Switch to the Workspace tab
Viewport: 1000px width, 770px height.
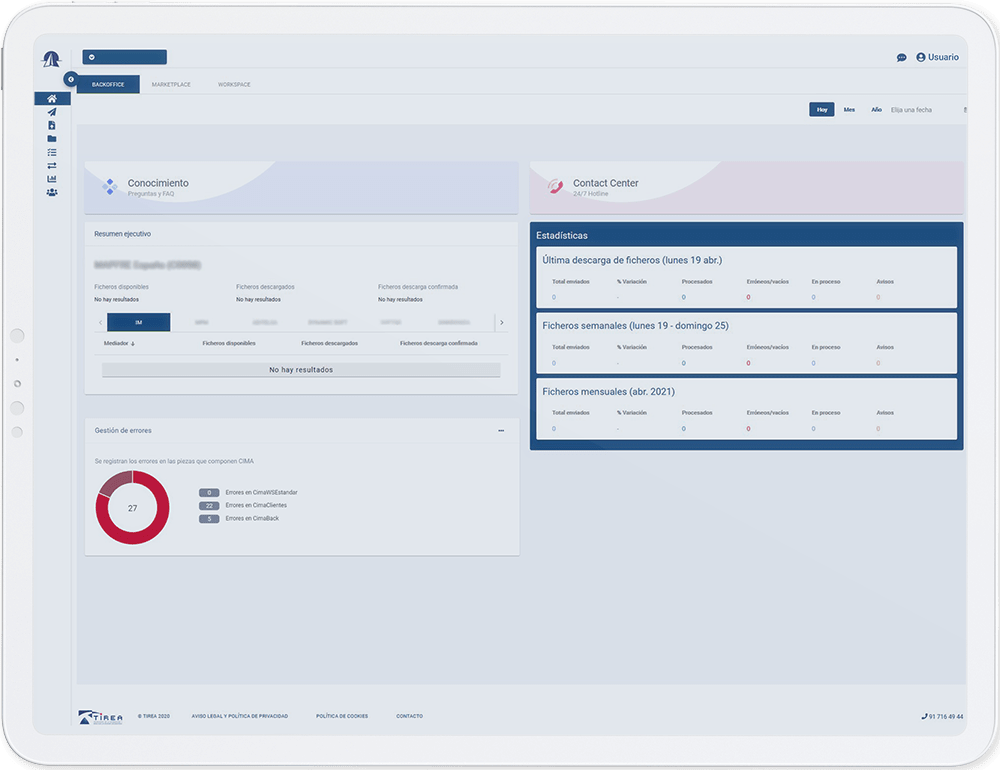pos(234,85)
